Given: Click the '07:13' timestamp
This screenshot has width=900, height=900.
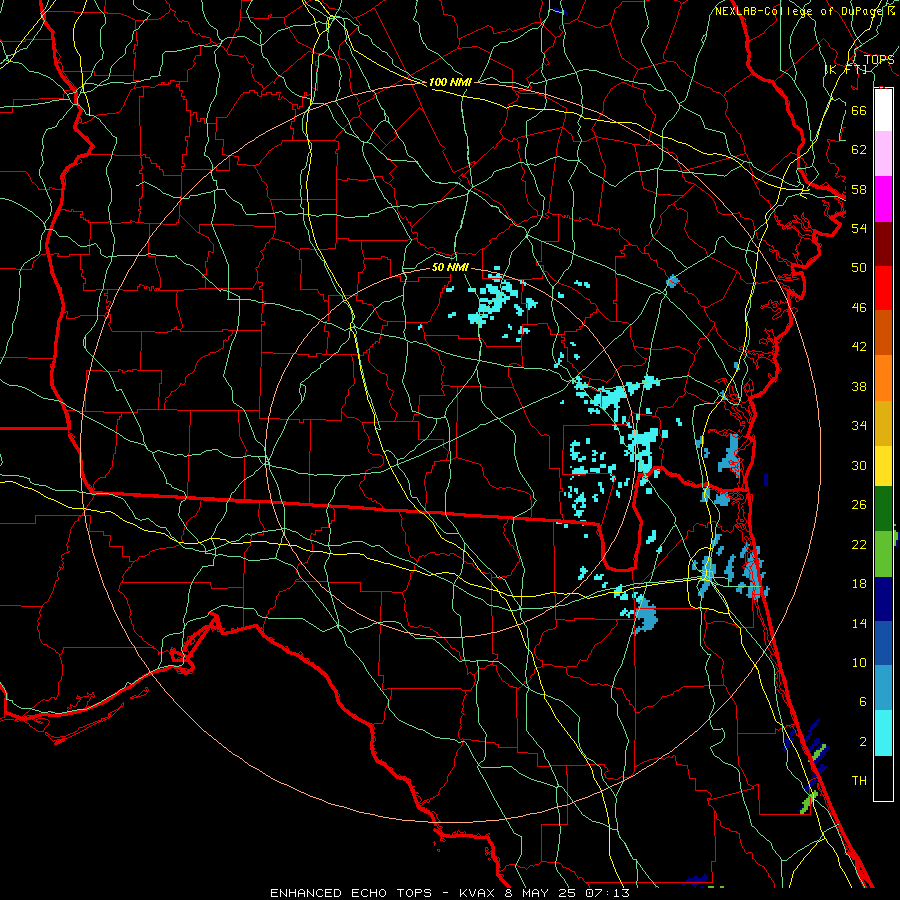Looking at the screenshot, I should 608,893.
